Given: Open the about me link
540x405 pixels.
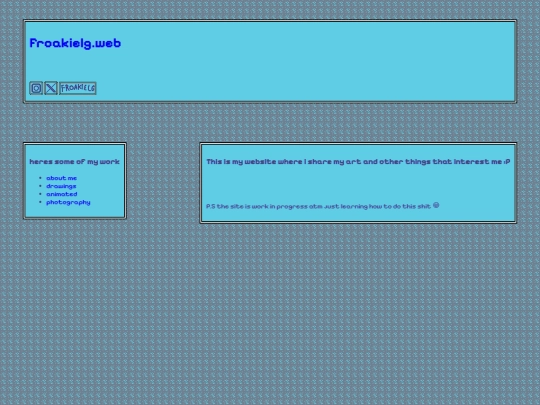Looking at the screenshot, I should tap(62, 178).
